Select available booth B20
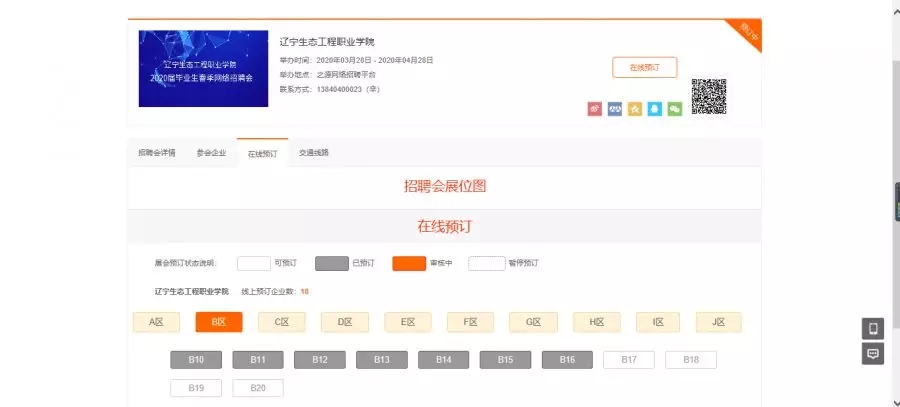Image resolution: width=900 pixels, height=407 pixels. pyautogui.click(x=258, y=388)
